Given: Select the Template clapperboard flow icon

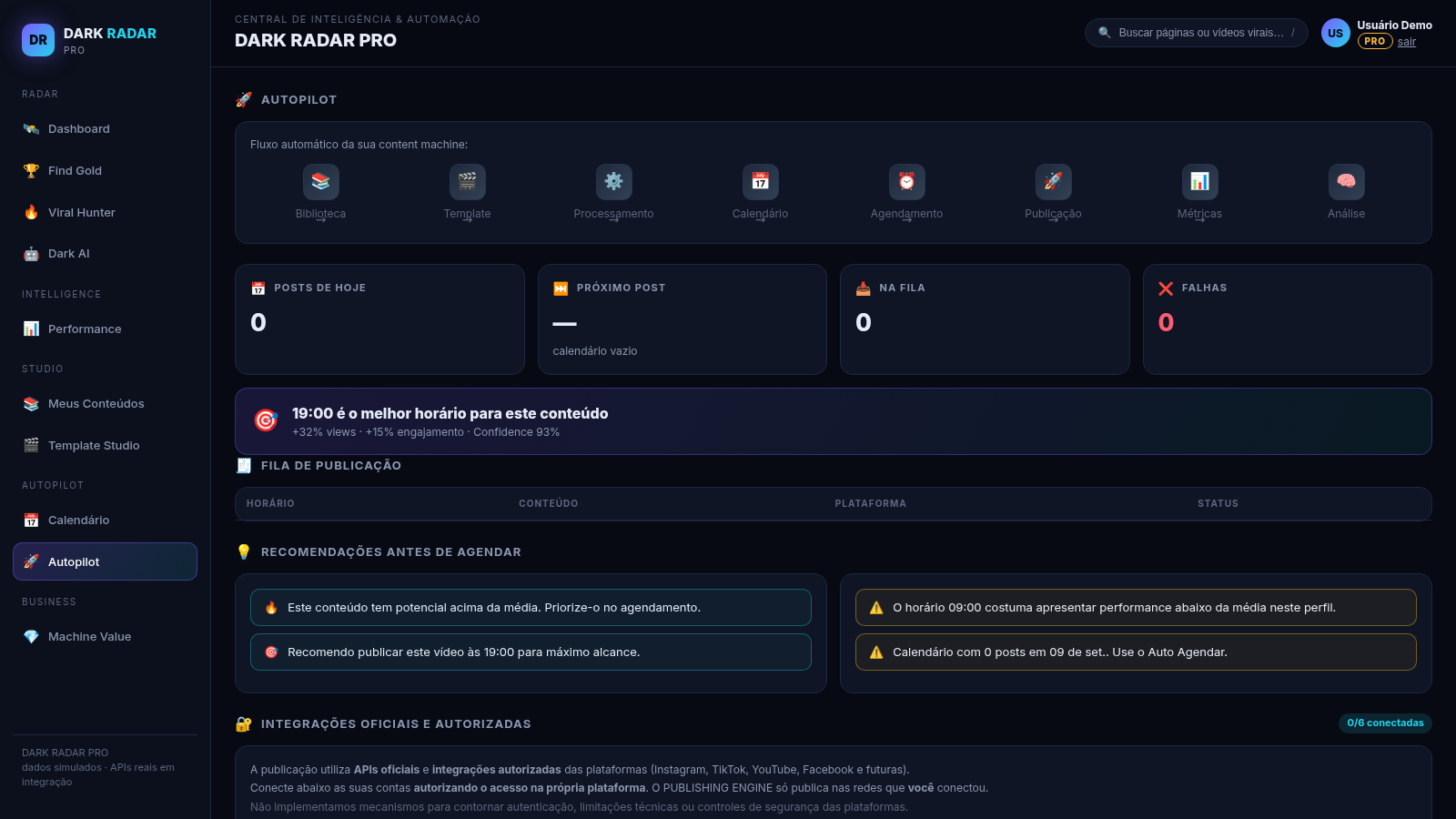Looking at the screenshot, I should click(468, 181).
